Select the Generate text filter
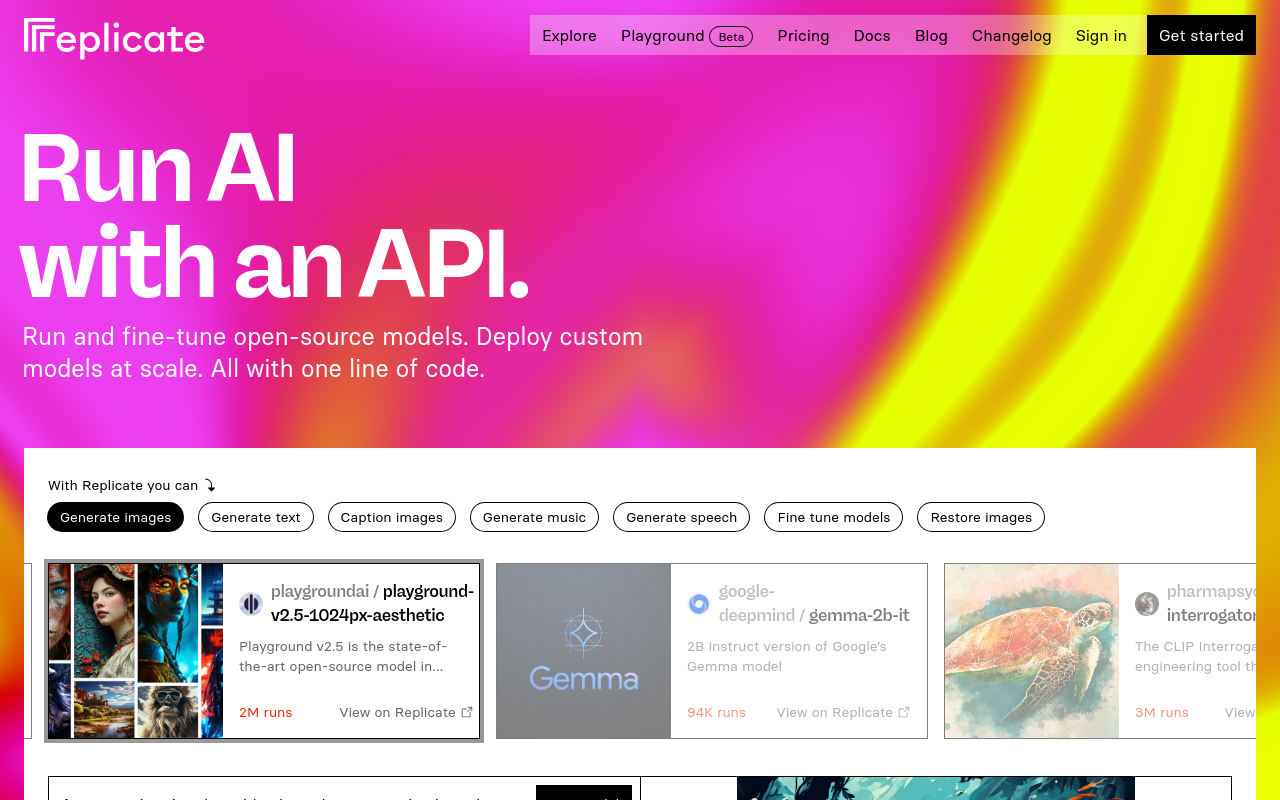 (256, 517)
